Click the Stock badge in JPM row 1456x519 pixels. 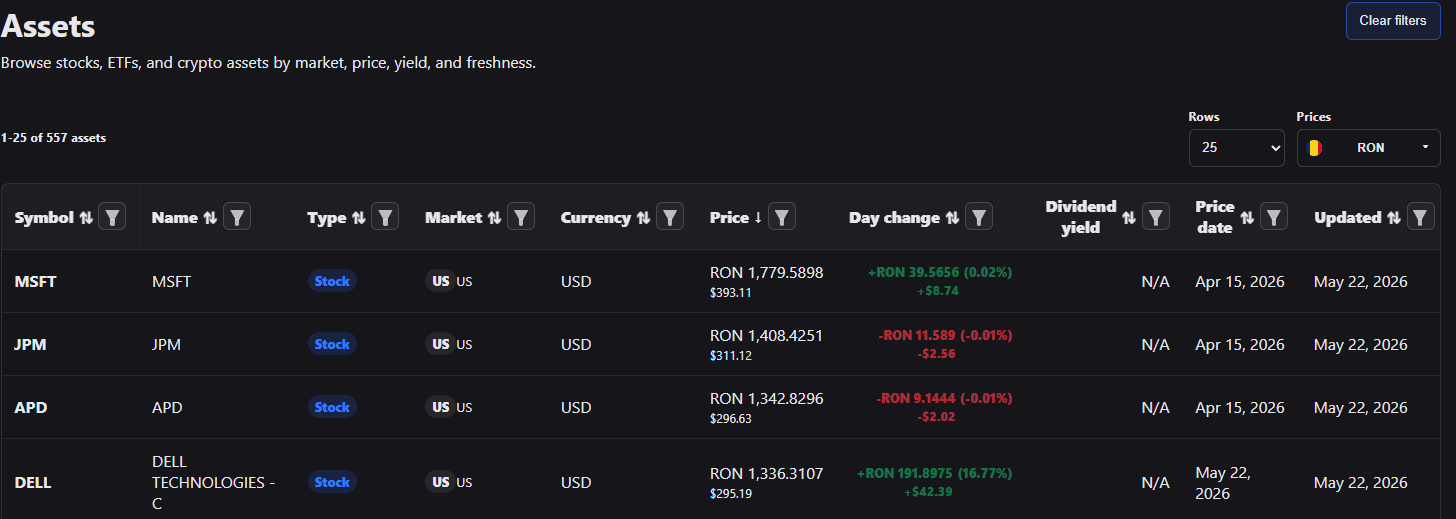(x=332, y=344)
